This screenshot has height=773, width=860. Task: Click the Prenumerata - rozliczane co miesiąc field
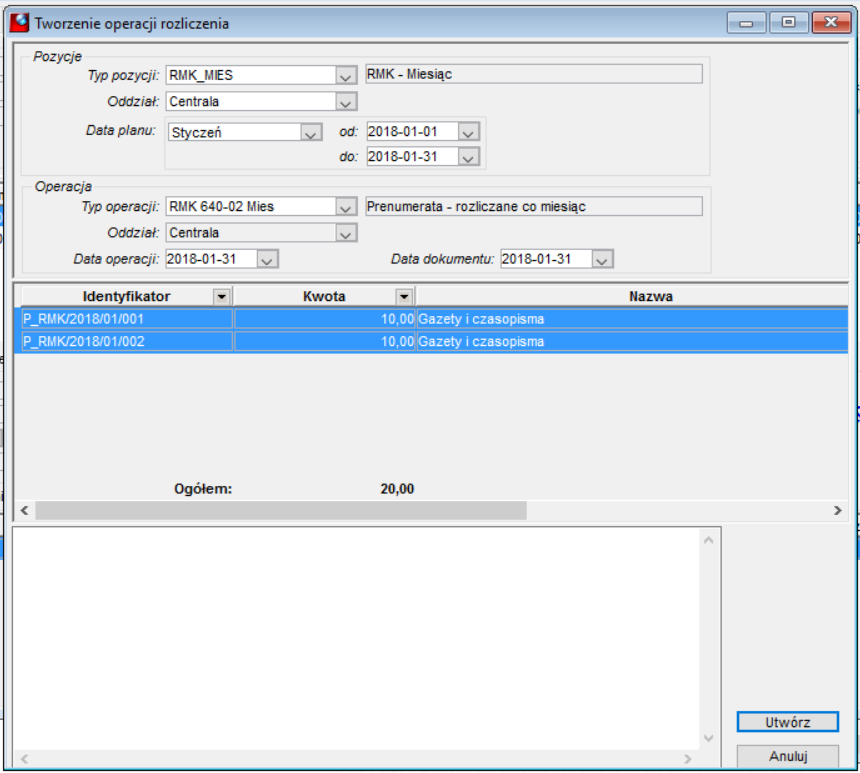[x=534, y=207]
